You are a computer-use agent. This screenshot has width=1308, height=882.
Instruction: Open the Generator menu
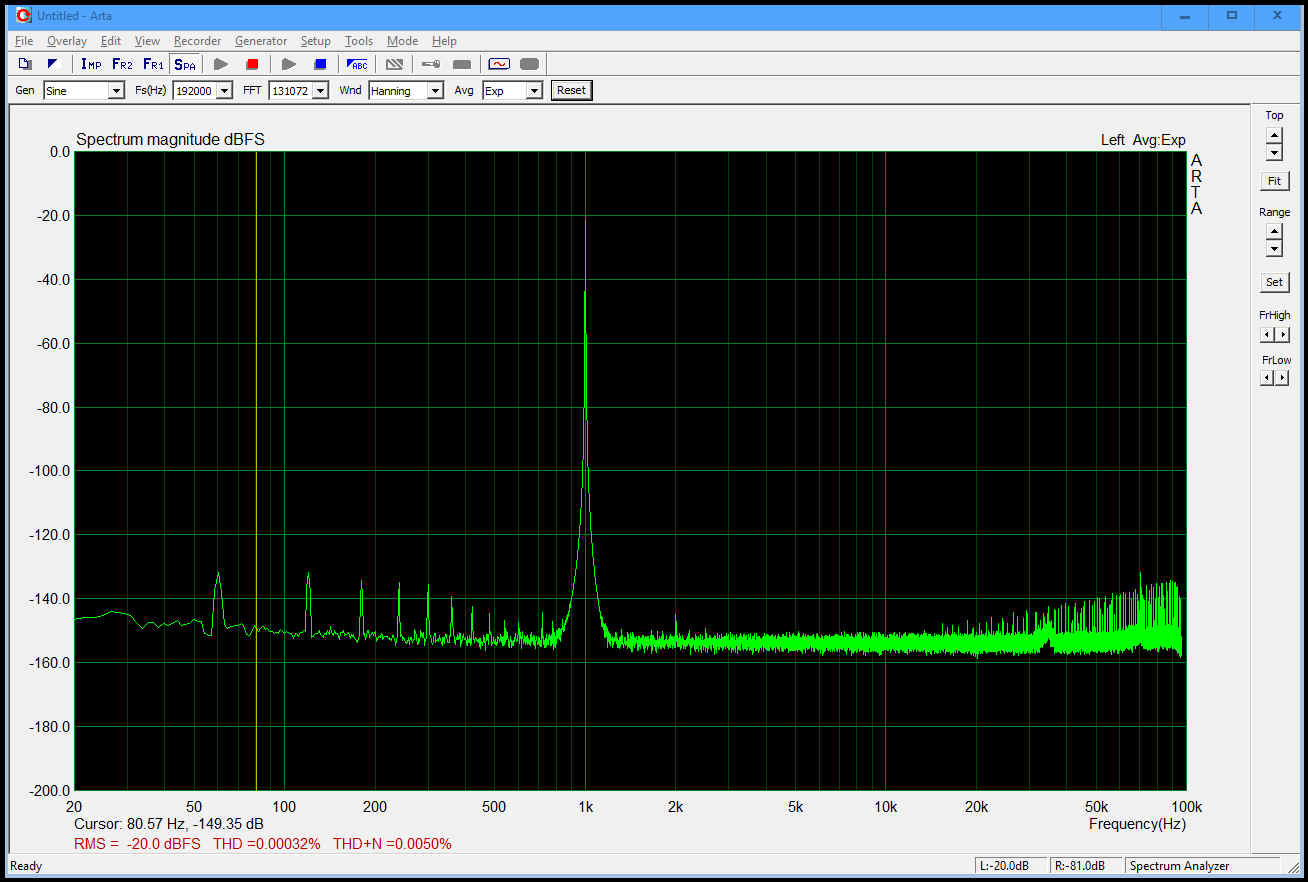coord(261,41)
